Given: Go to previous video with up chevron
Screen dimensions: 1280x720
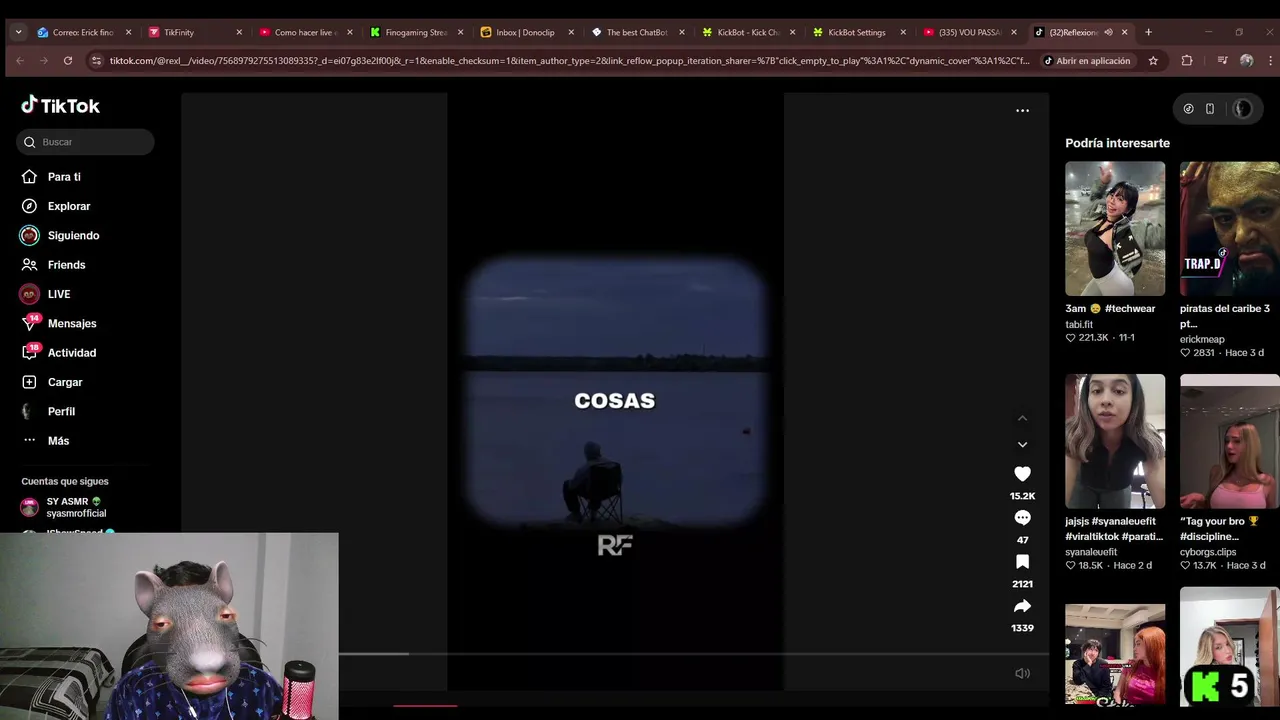Looking at the screenshot, I should tap(1022, 418).
